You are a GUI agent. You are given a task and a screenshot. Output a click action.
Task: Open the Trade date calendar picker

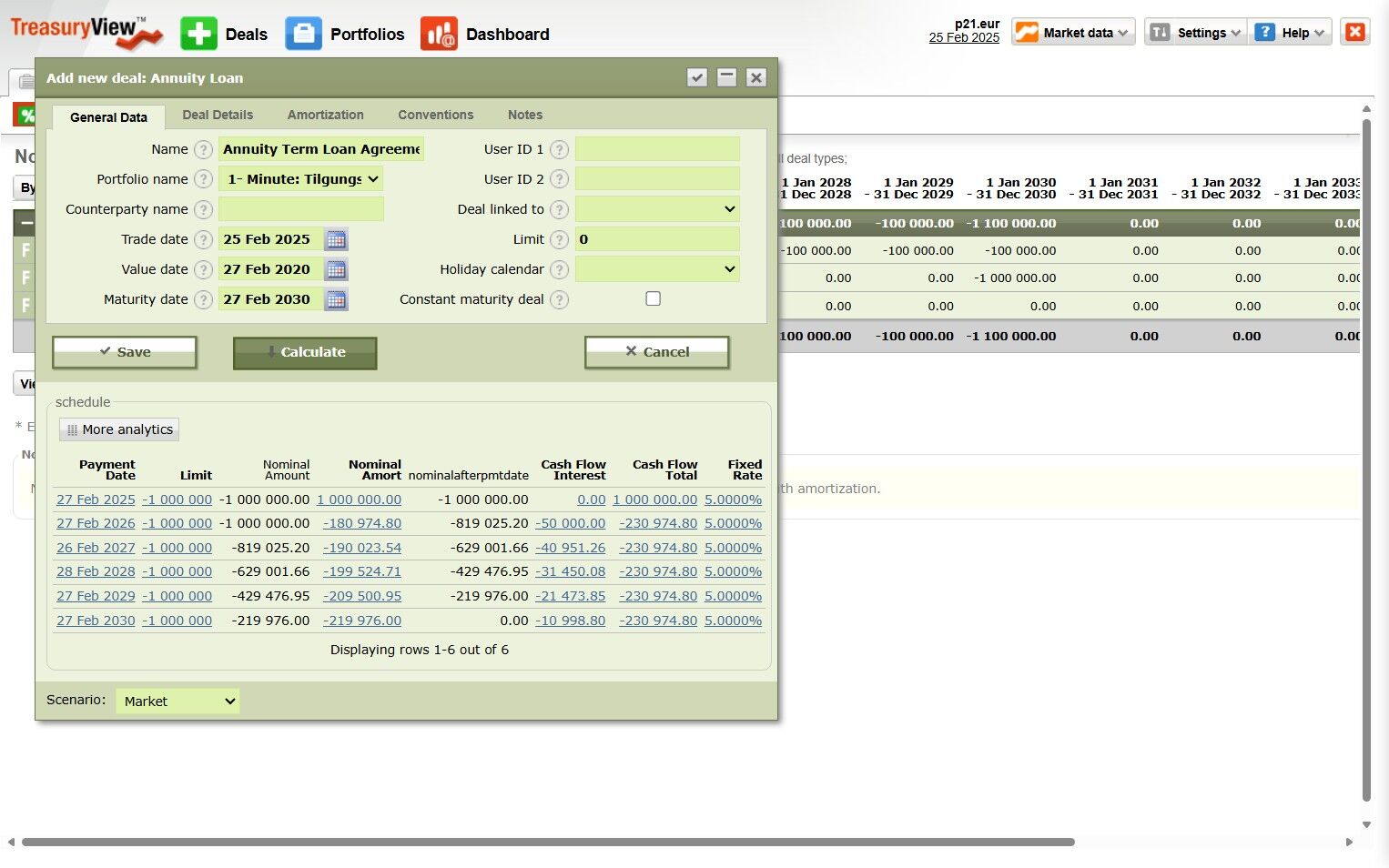[x=336, y=240]
